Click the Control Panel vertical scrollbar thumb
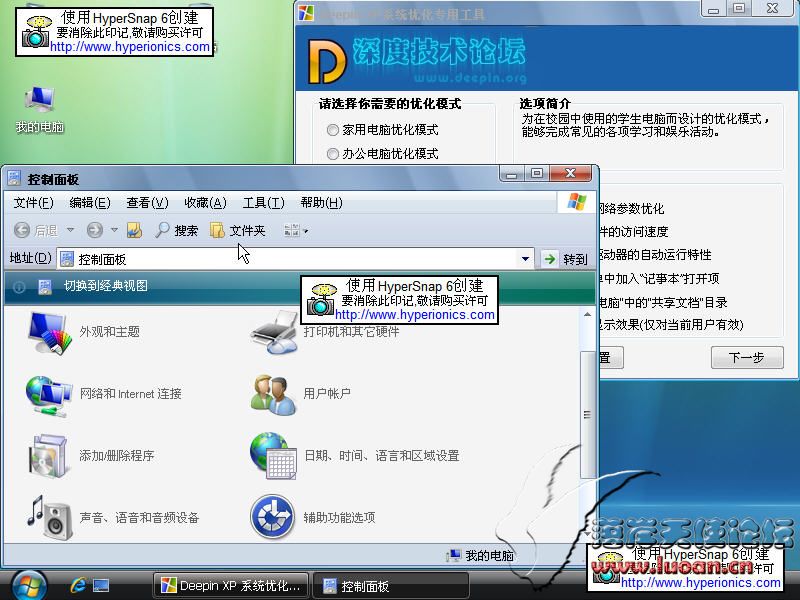Screen dimensions: 800x600 click(x=587, y=414)
